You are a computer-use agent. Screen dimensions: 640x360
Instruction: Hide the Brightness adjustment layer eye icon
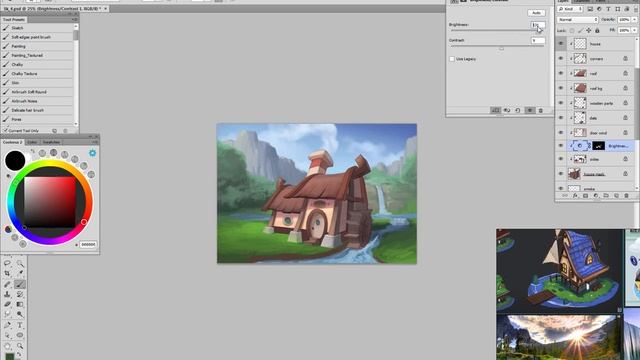pyautogui.click(x=561, y=146)
